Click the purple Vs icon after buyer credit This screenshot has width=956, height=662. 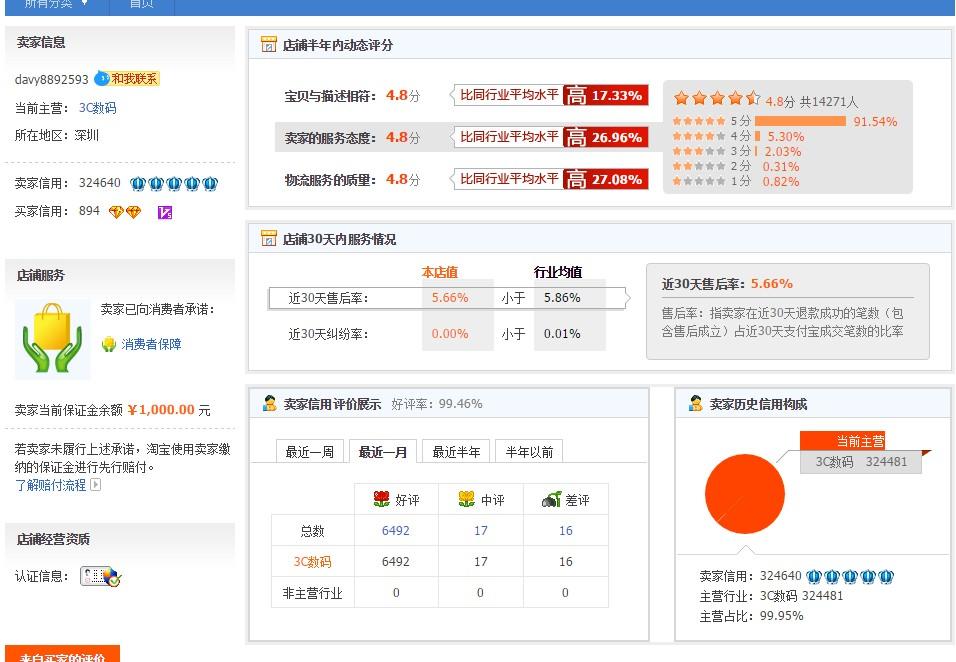[164, 211]
